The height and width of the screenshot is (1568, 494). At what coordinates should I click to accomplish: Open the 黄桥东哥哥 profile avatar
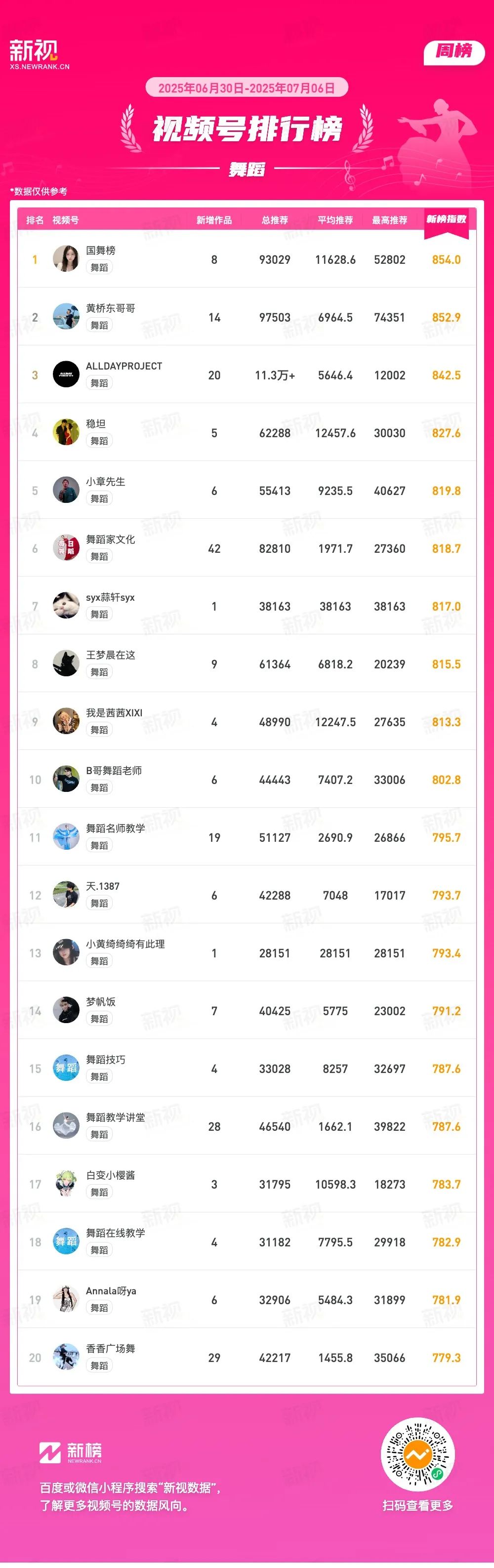coord(66,317)
